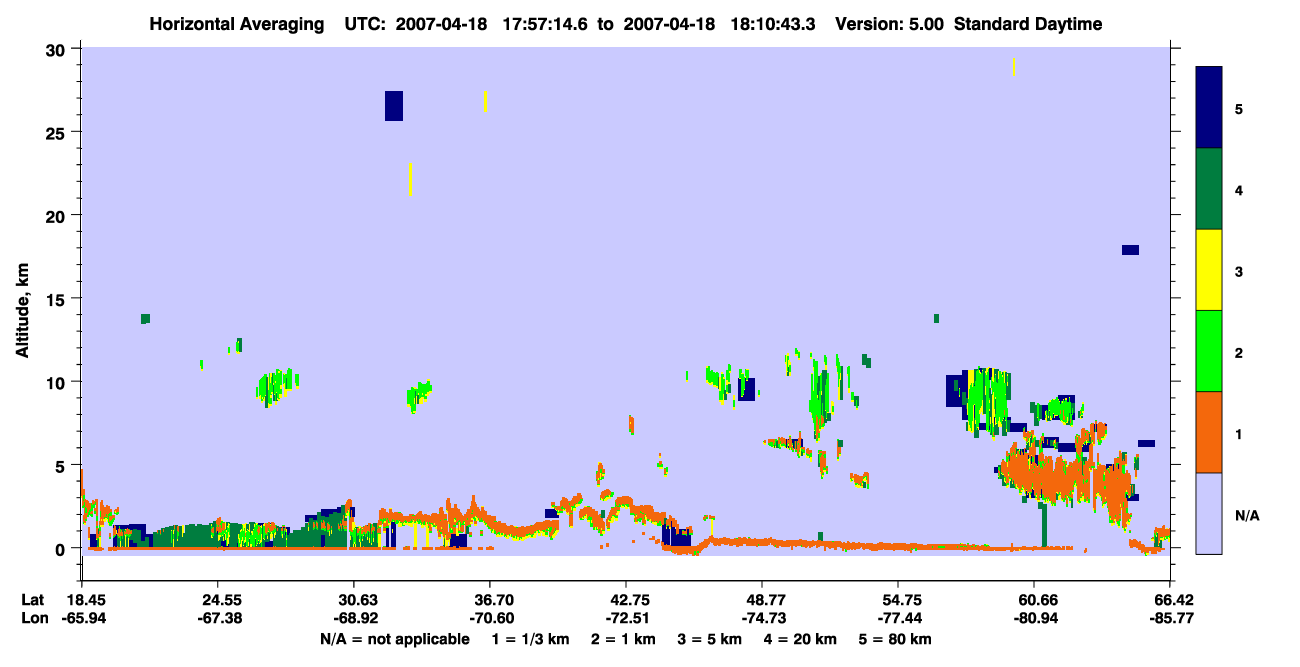Screen dimensions: 1300x667
Task: Click the 'Lon' row label
Action: (33, 618)
